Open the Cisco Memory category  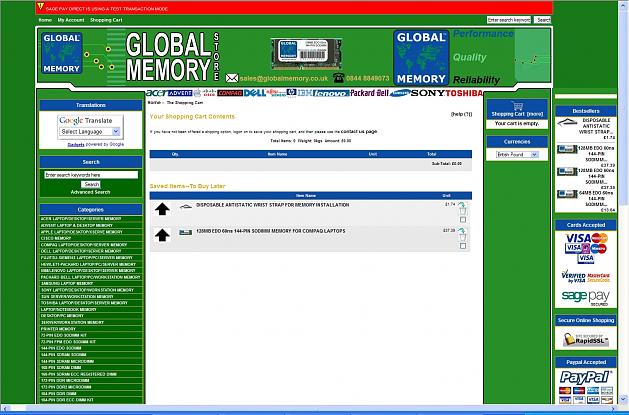tap(56, 238)
